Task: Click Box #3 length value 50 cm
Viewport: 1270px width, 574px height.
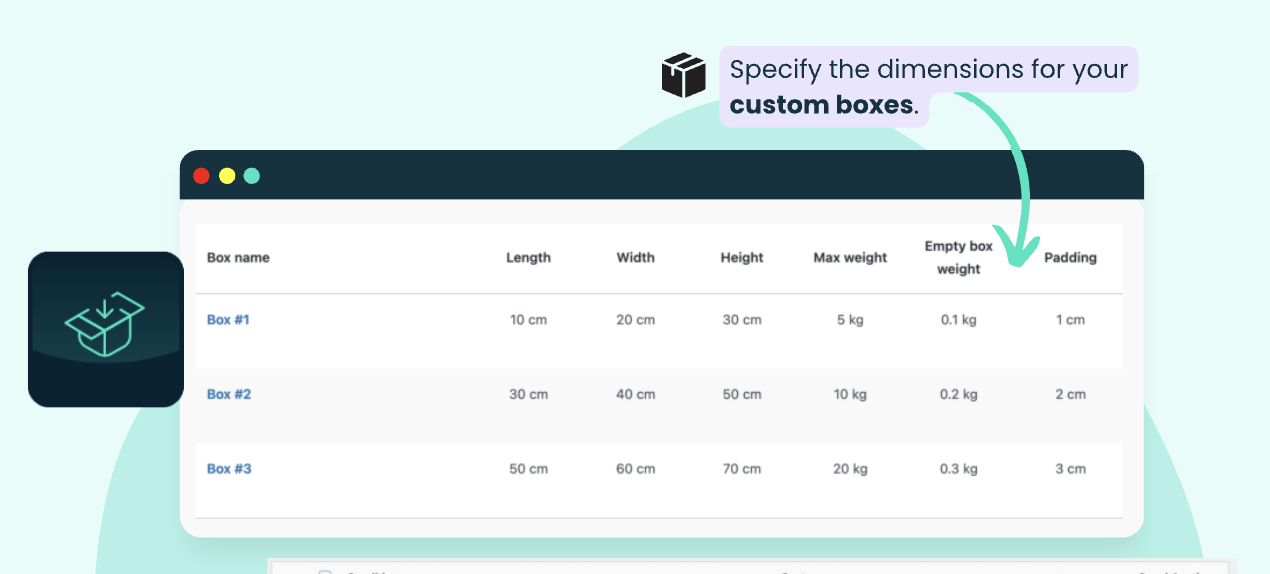Action: (529, 468)
